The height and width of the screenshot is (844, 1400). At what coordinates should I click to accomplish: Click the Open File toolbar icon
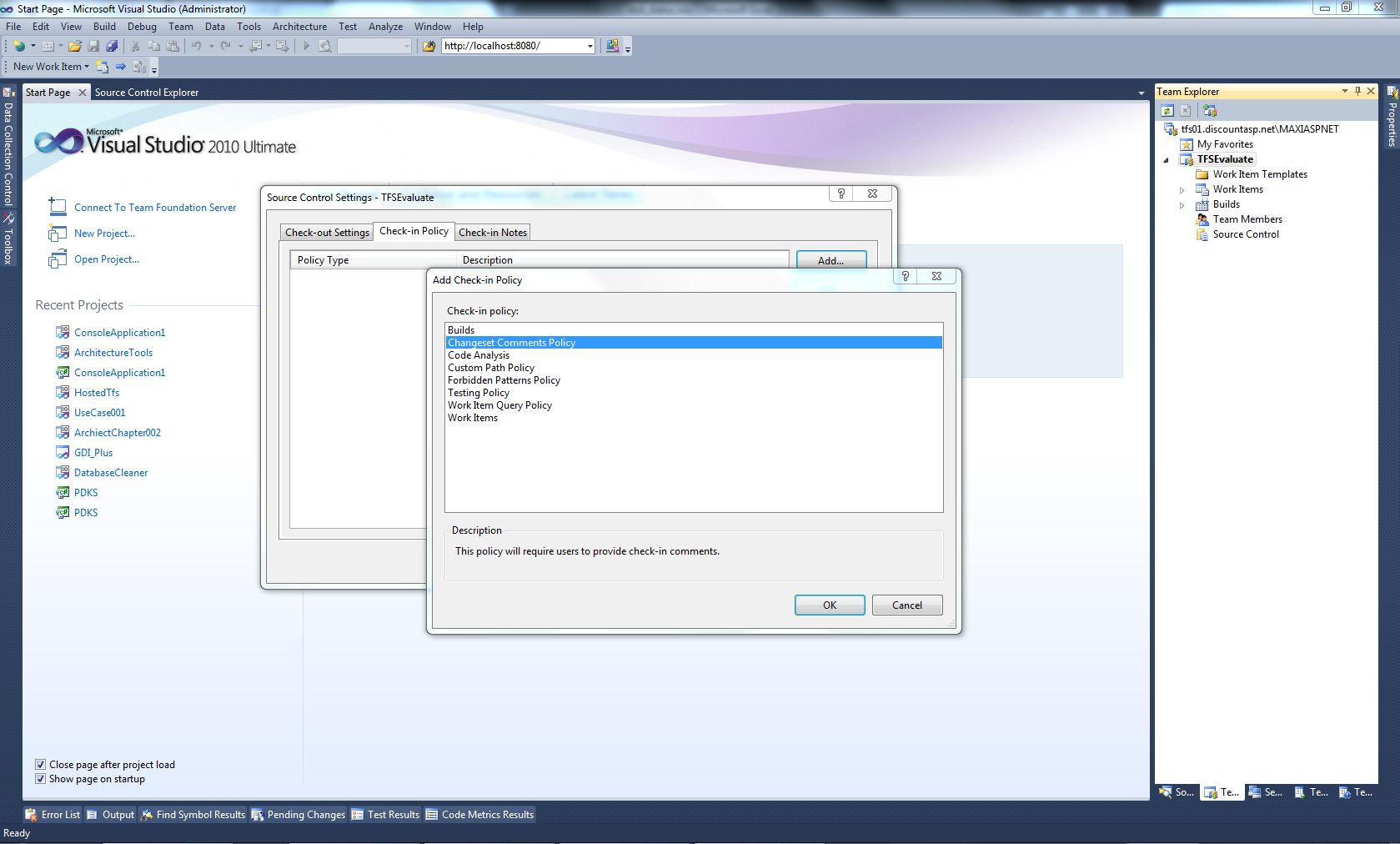[x=75, y=46]
